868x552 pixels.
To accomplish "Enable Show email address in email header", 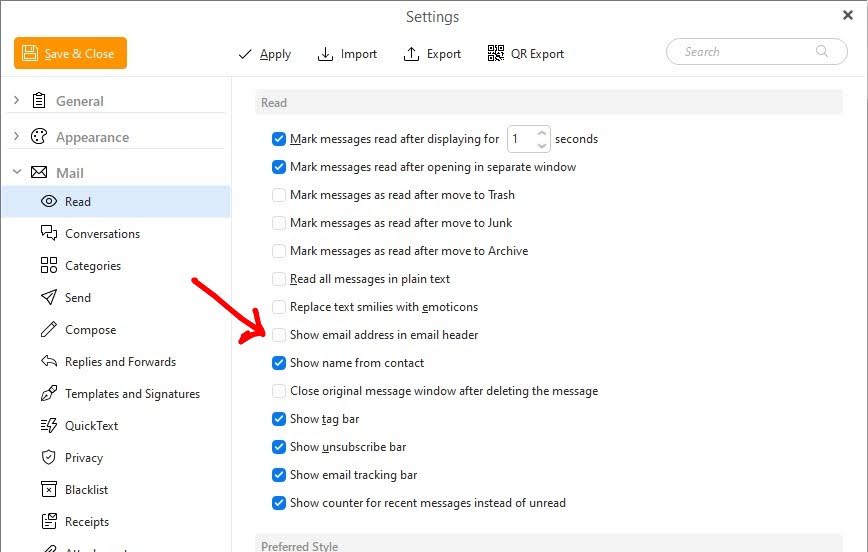I will click(x=279, y=335).
